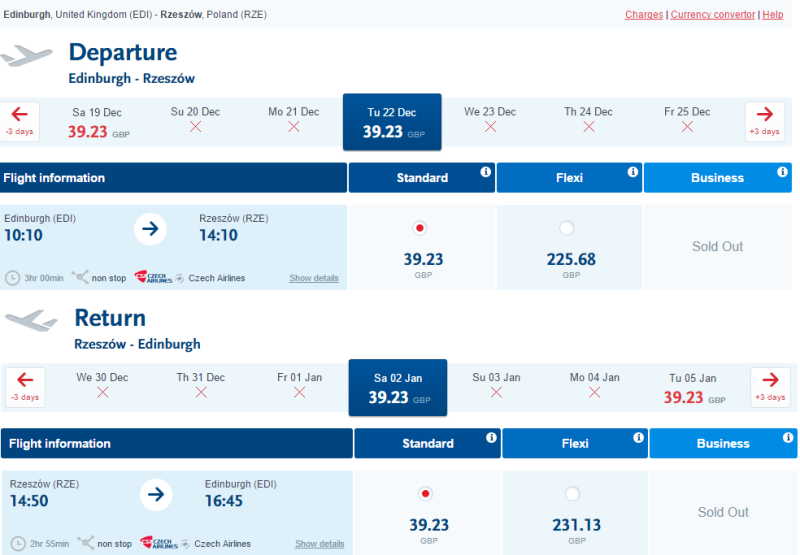The width and height of the screenshot is (800, 555).
Task: Select return Flexi fare 231.13 GBP
Action: [x=572, y=494]
